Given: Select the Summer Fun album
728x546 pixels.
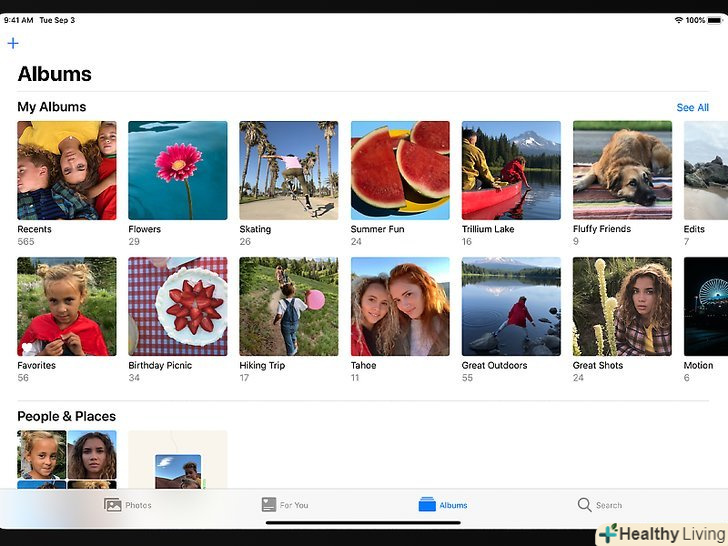Looking at the screenshot, I should [x=400, y=170].
